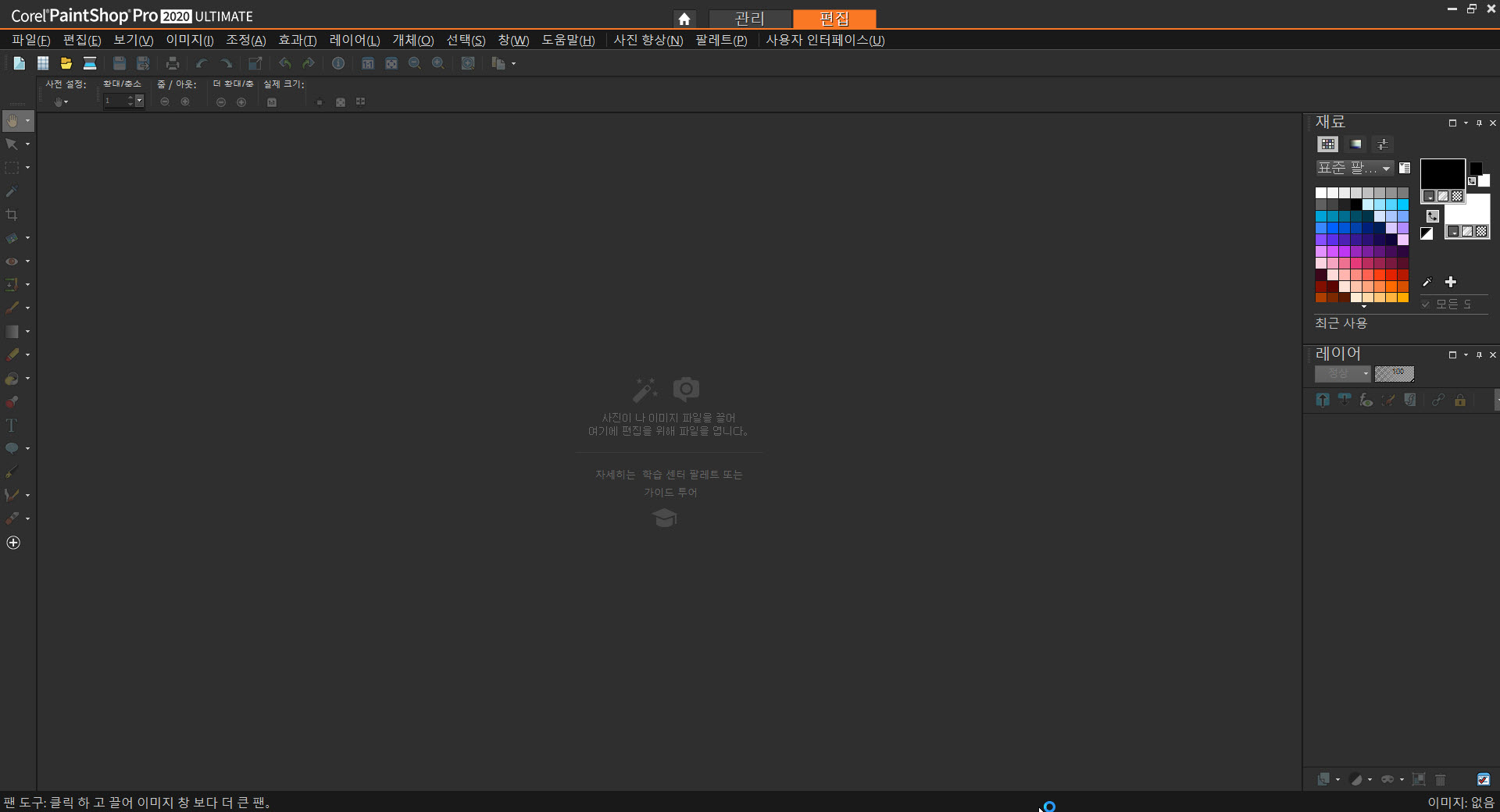Select the Dropper tool in the left toolbar
Viewport: 1500px width, 812px height.
[x=12, y=191]
